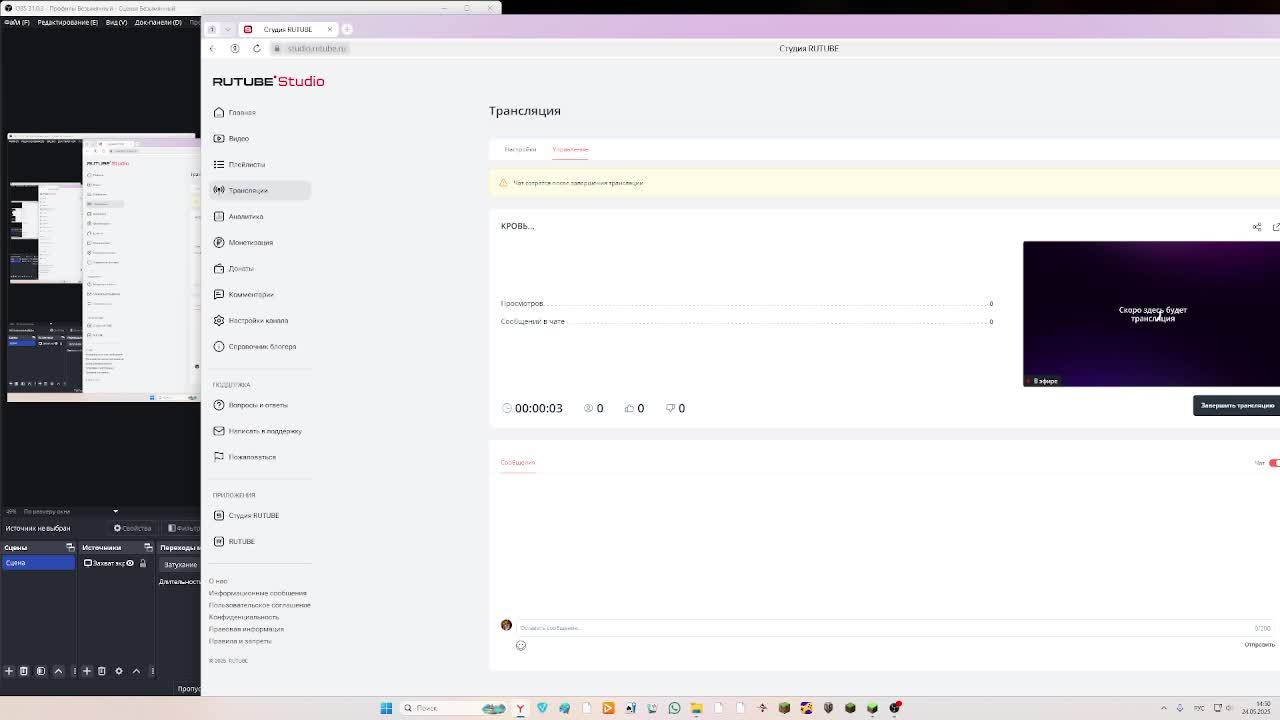1280x720 pixels.
Task: Click the dislikes counter icon
Action: coord(671,408)
